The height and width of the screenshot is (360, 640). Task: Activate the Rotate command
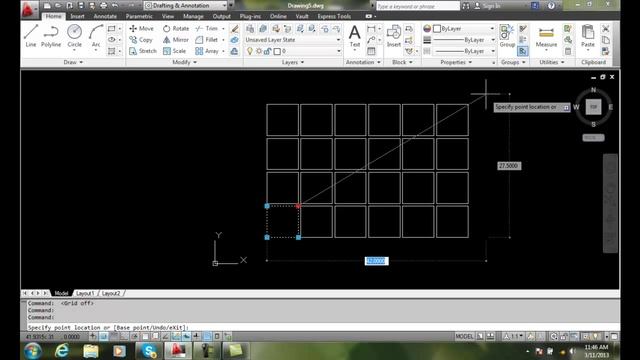(176, 29)
